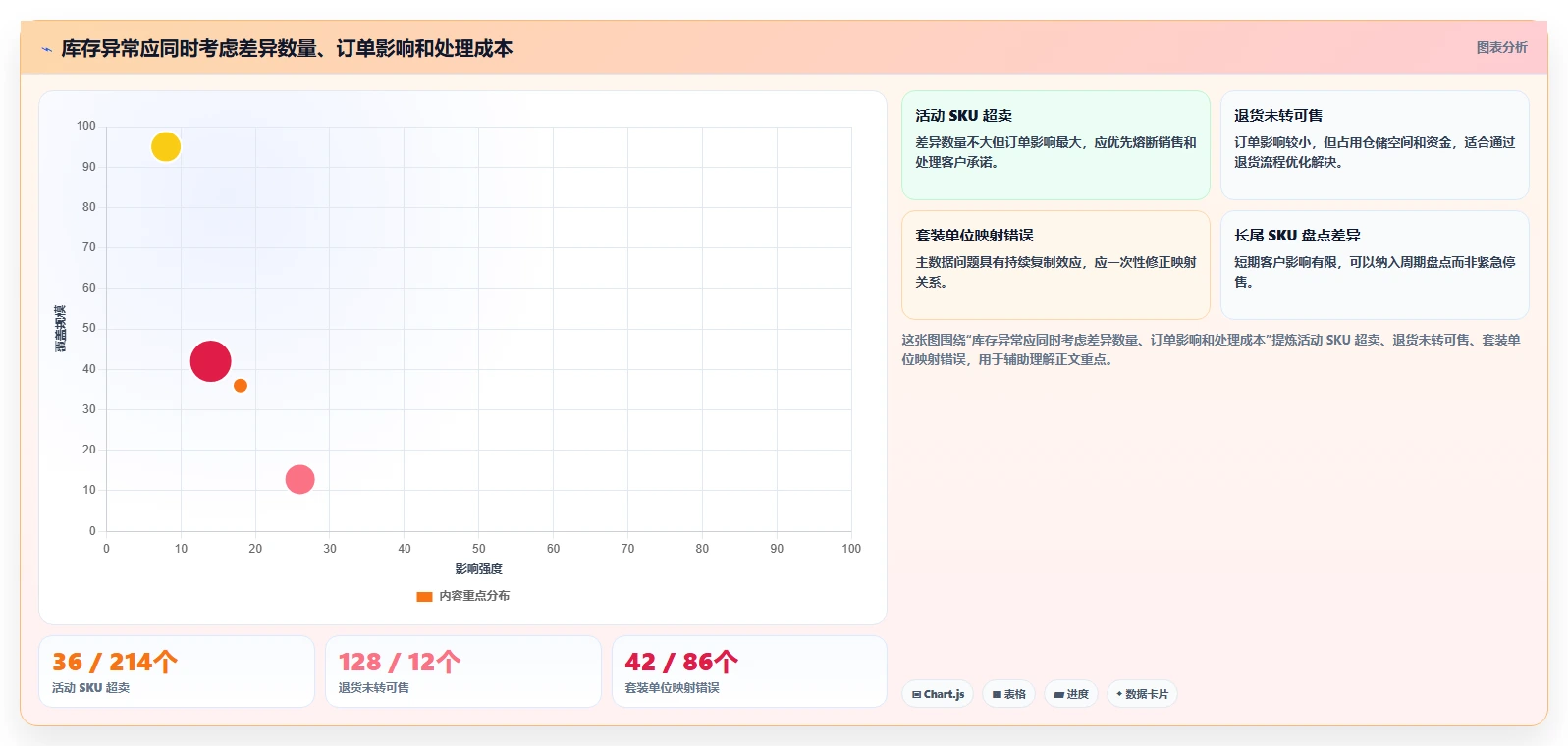Toggle the 内容重点分布 legend orange swatch
1568x746 pixels.
click(424, 596)
